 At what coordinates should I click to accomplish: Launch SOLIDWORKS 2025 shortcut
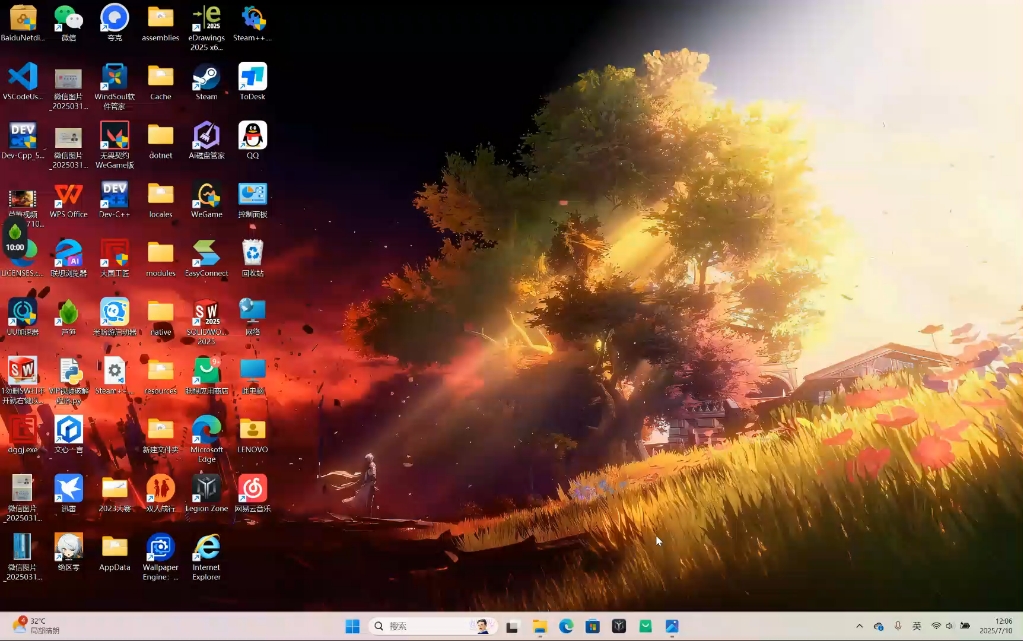click(206, 312)
